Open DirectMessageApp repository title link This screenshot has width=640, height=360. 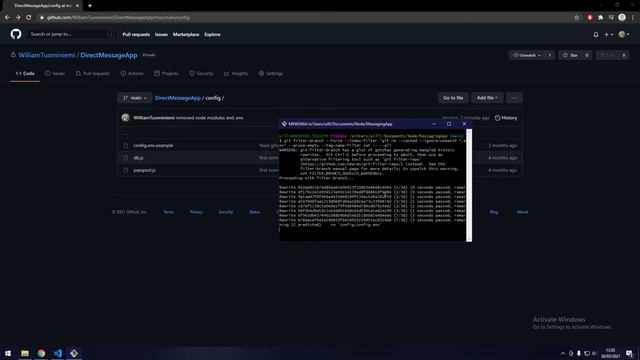(109, 55)
